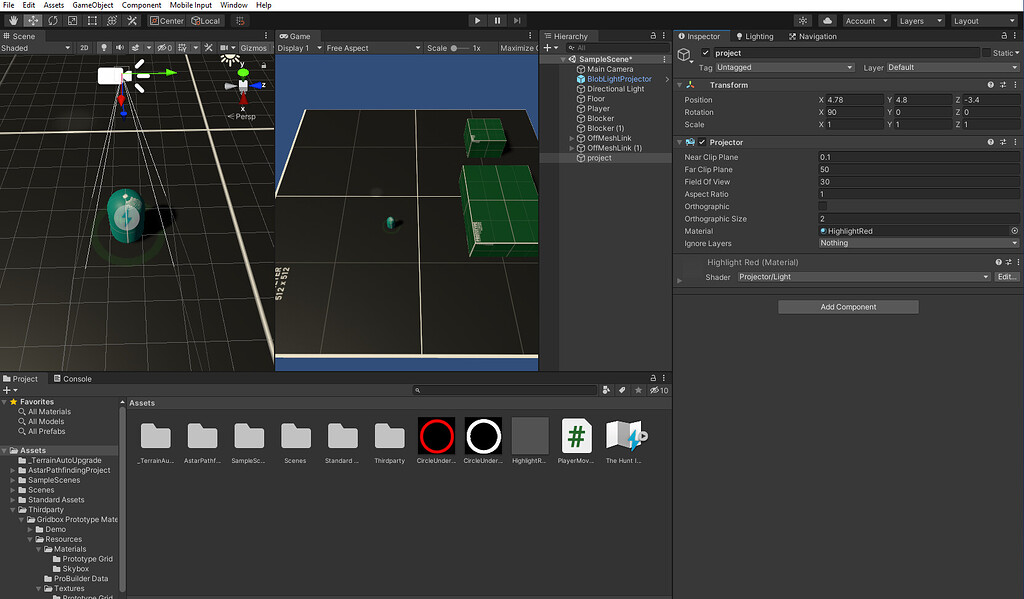Viewport: 1024px width, 599px height.
Task: Open the Untagged tag dropdown
Action: (x=784, y=67)
